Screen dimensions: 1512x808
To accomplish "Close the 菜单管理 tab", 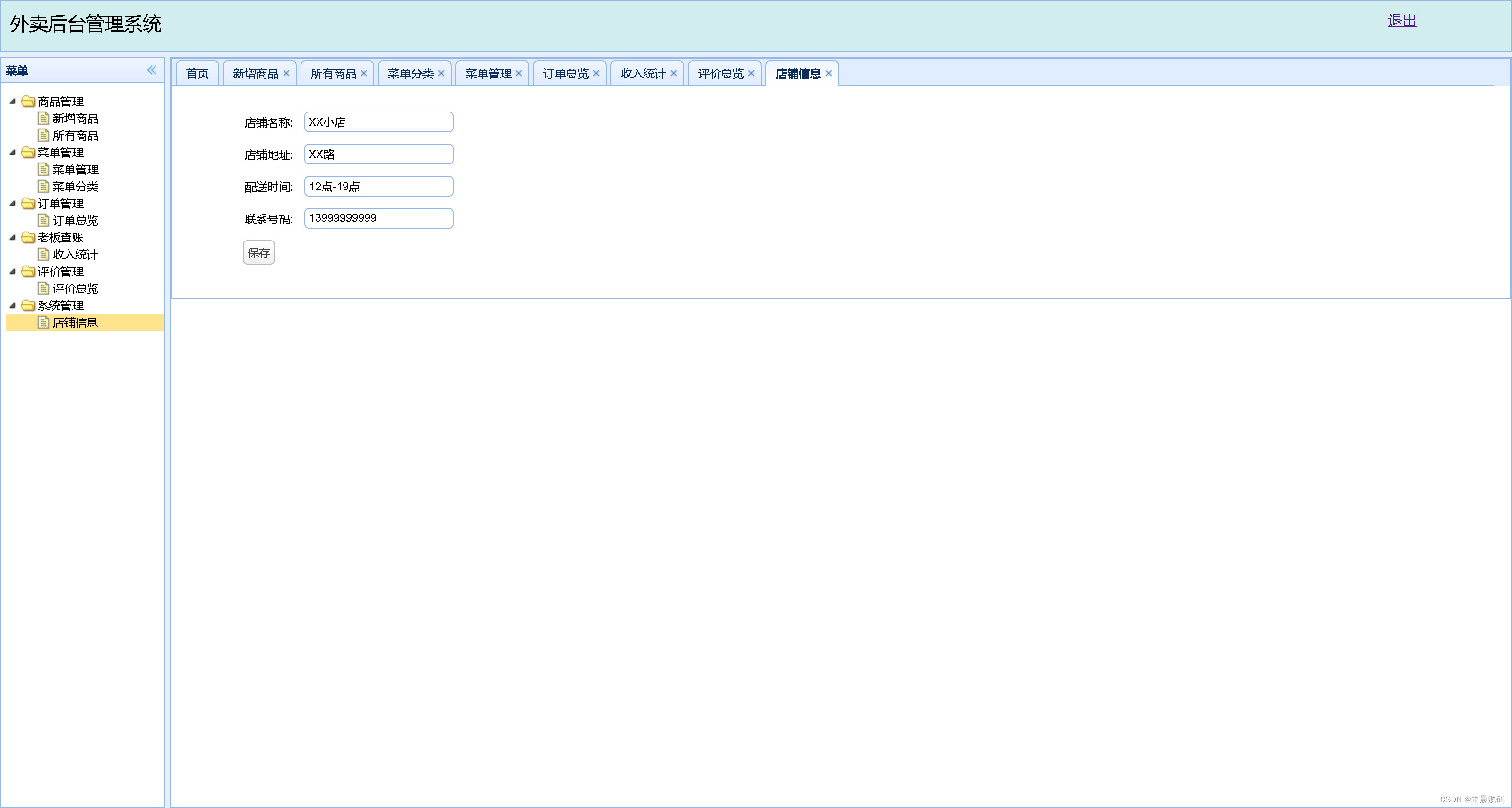I will click(519, 73).
